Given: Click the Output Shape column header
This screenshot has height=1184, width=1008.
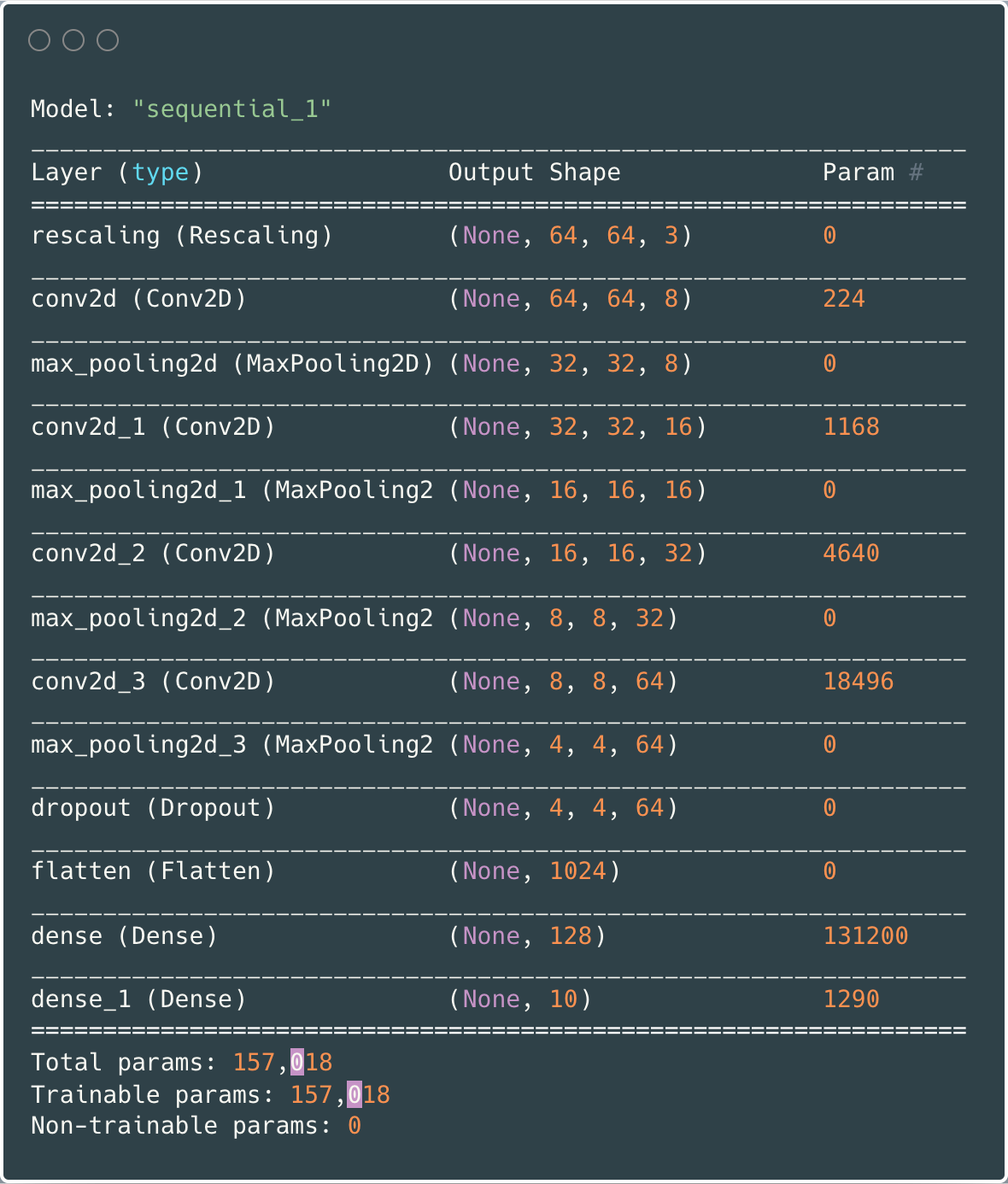Looking at the screenshot, I should tap(534, 173).
